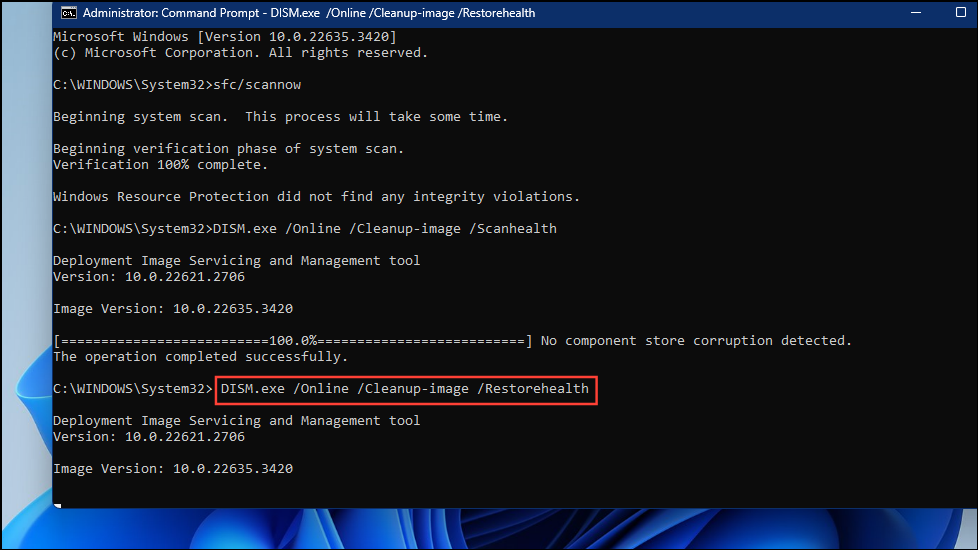978x550 pixels.
Task: Click the Command Prompt icon in title bar
Action: (x=68, y=13)
